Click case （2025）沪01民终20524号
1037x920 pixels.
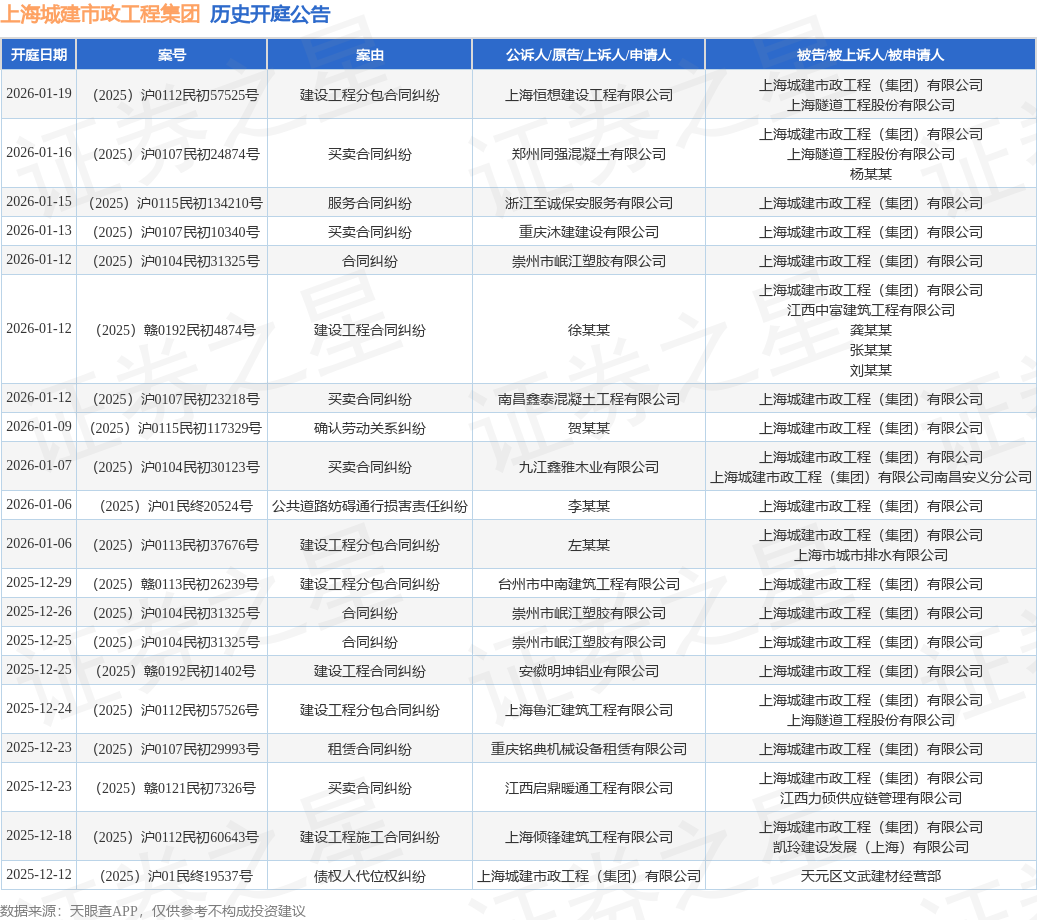(175, 505)
